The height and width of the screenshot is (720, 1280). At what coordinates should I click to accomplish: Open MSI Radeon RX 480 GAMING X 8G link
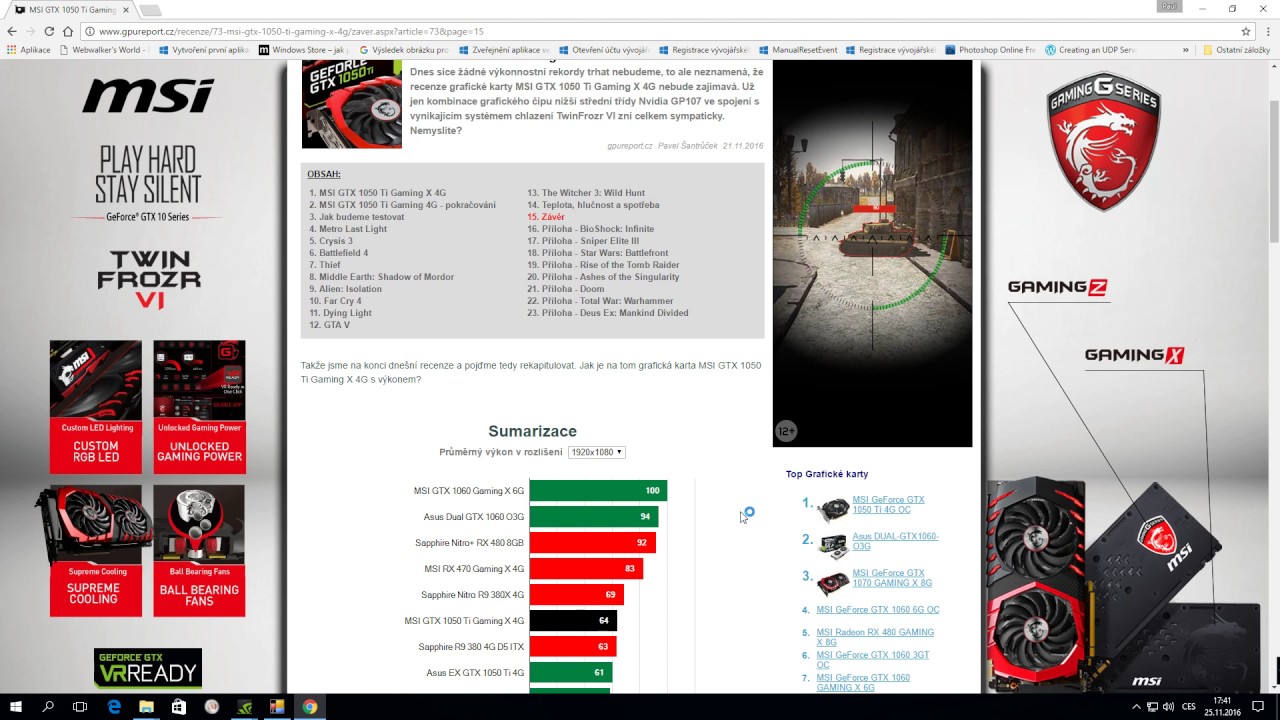click(875, 637)
